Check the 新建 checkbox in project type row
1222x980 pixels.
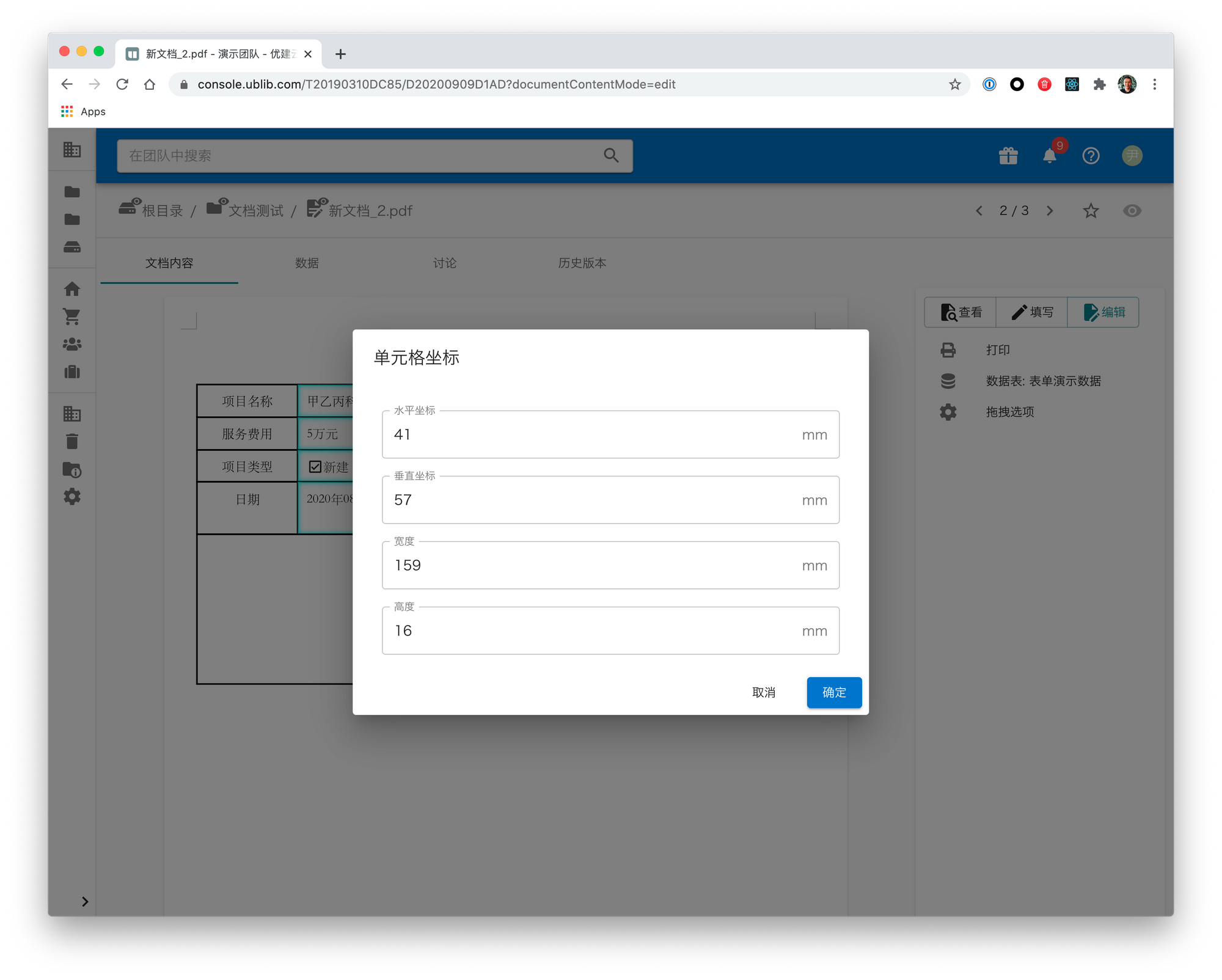pyautogui.click(x=315, y=467)
